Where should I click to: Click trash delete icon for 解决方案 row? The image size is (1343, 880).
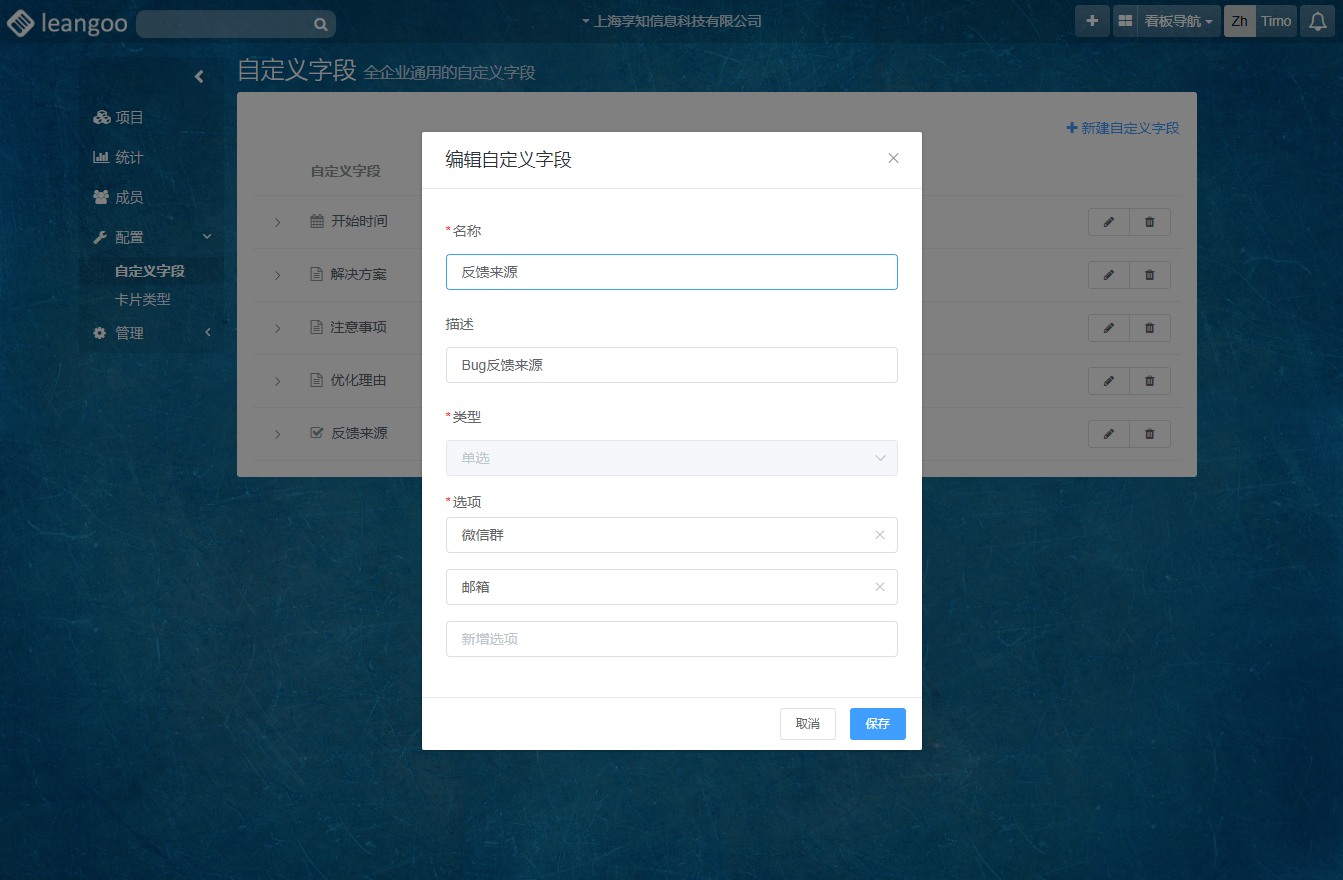(x=1149, y=275)
